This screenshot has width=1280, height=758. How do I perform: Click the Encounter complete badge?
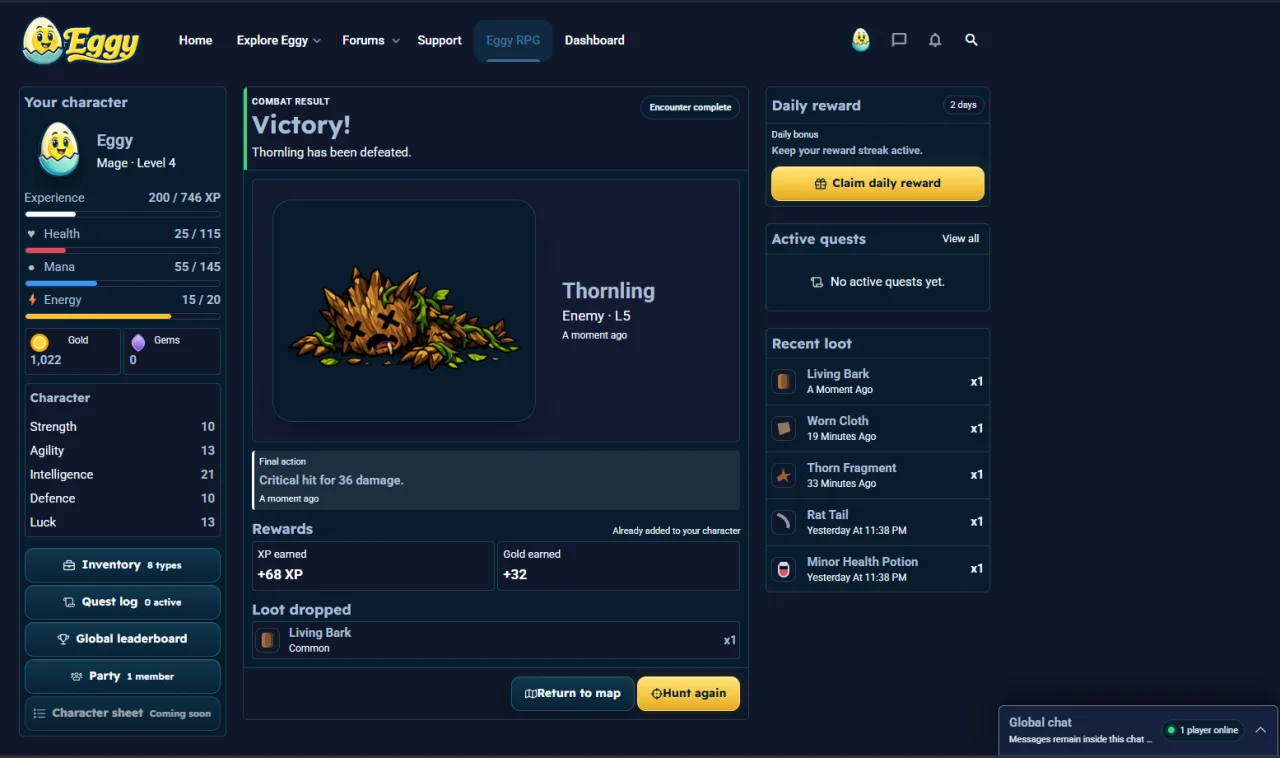click(x=690, y=107)
